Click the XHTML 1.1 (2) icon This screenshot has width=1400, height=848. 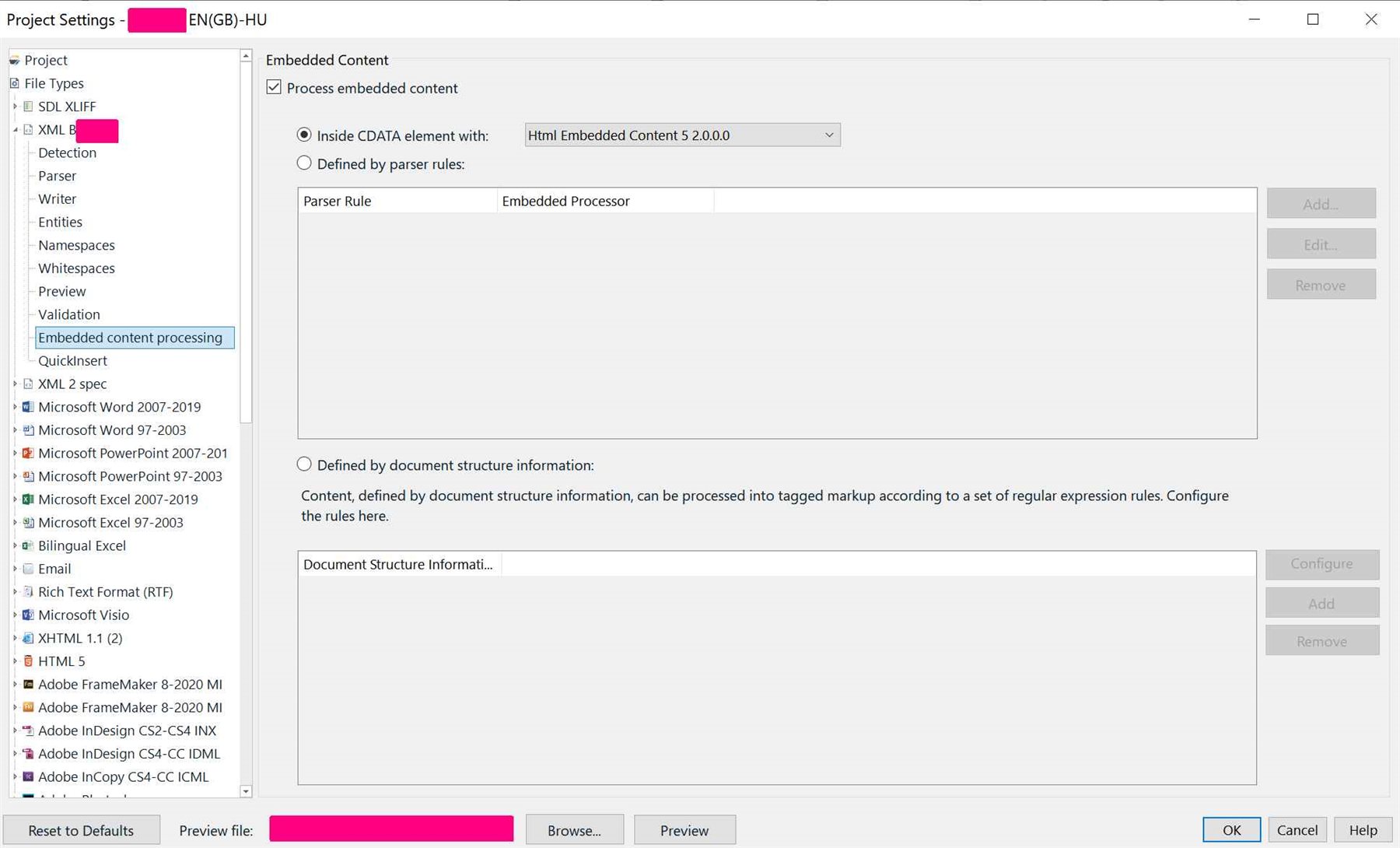pos(28,638)
